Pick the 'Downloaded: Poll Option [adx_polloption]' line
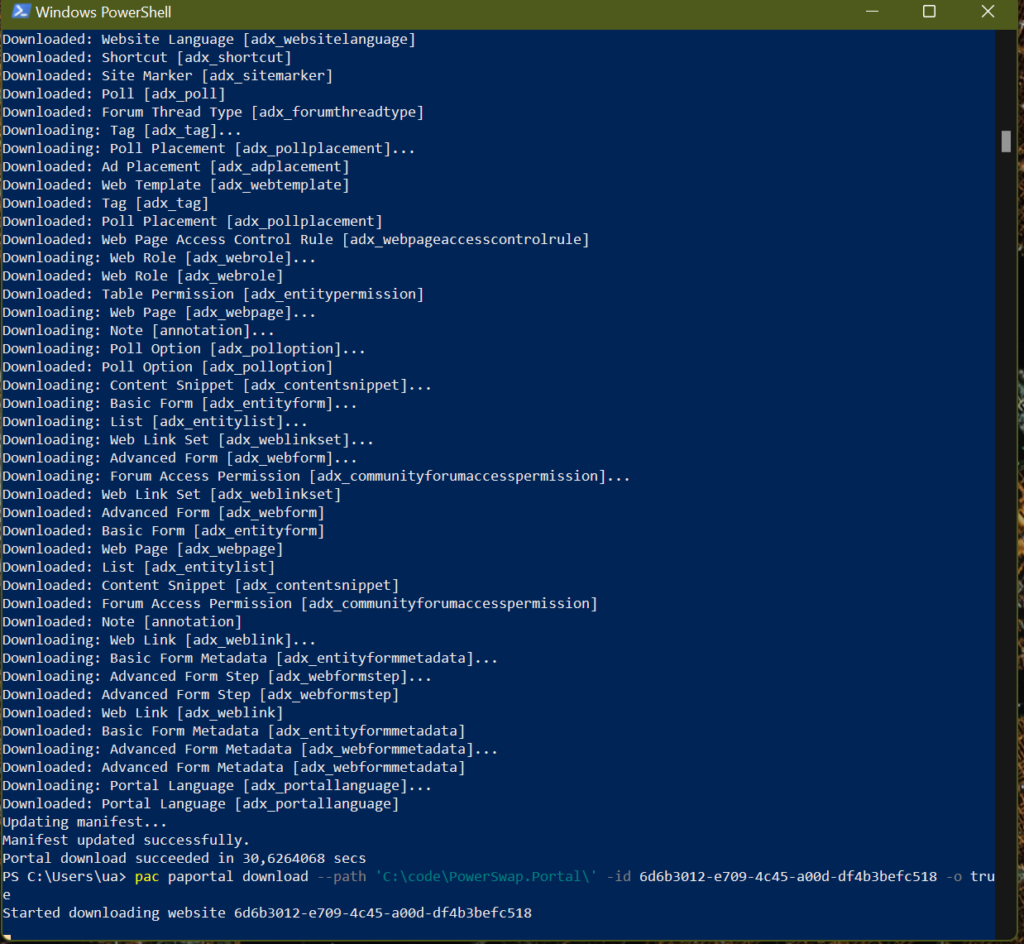 click(x=168, y=367)
